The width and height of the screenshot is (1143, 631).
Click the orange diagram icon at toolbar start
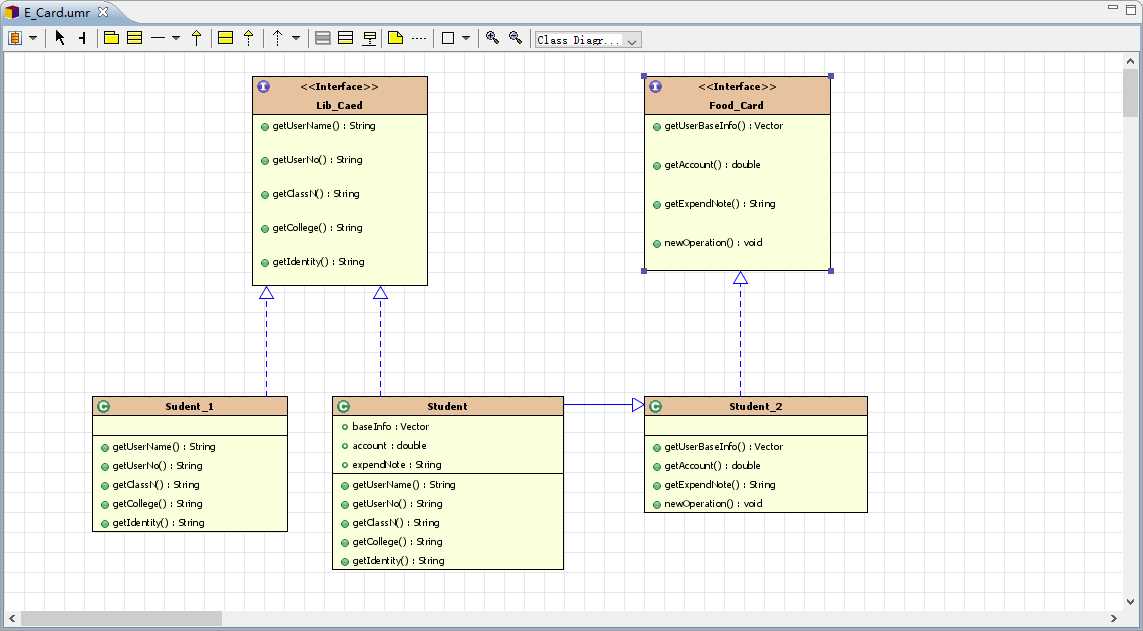(15, 38)
